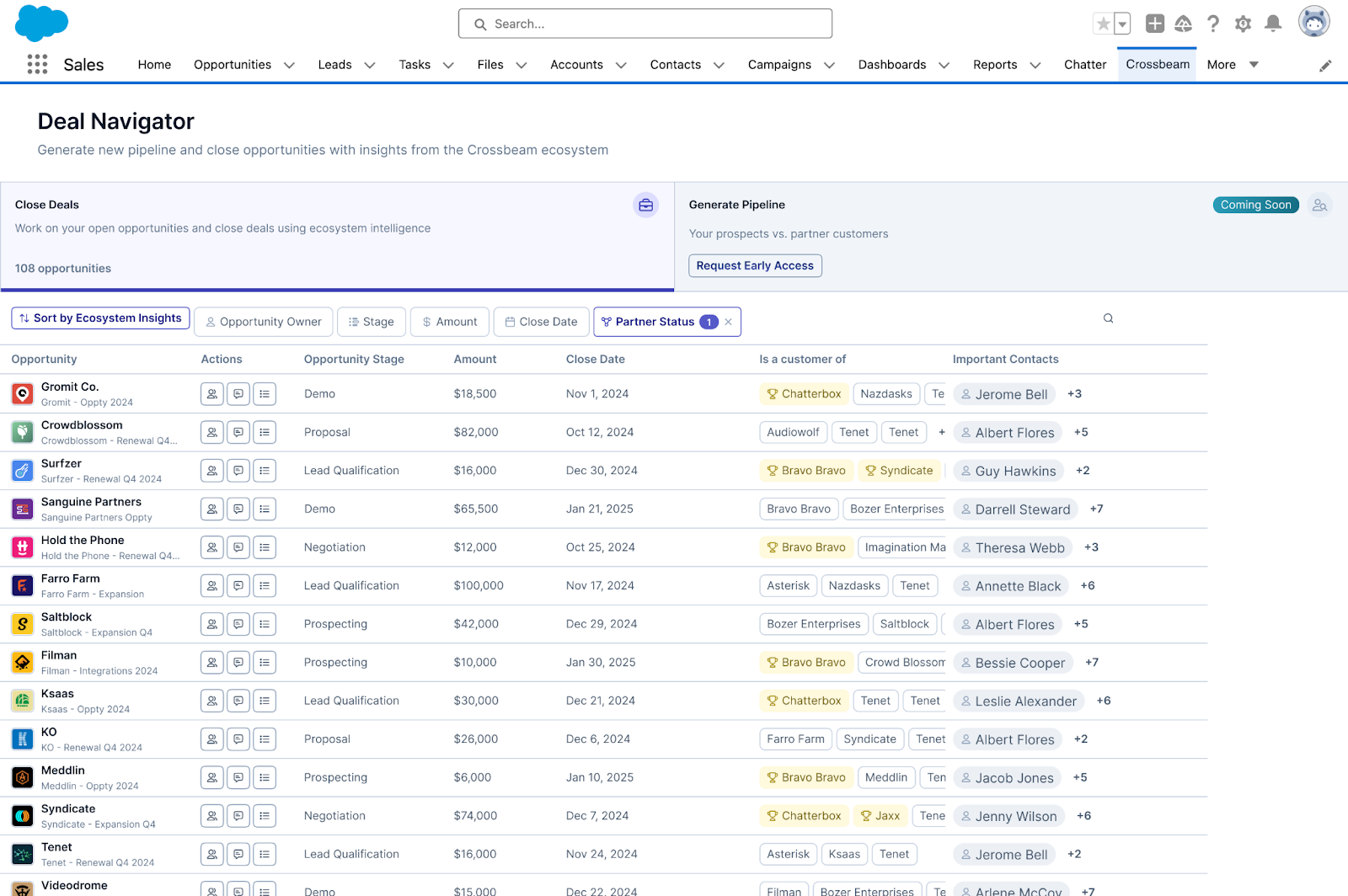Image resolution: width=1348 pixels, height=896 pixels.
Task: Click the Gromit Co. logo thumbnail
Action: click(23, 393)
